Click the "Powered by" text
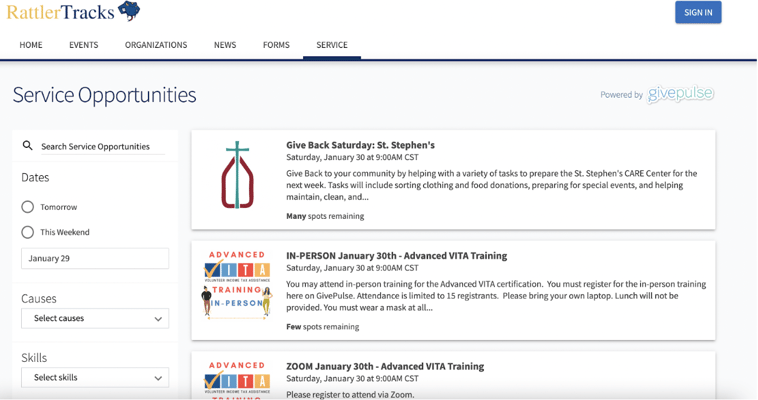Screen dimensions: 758x400 (x=621, y=95)
